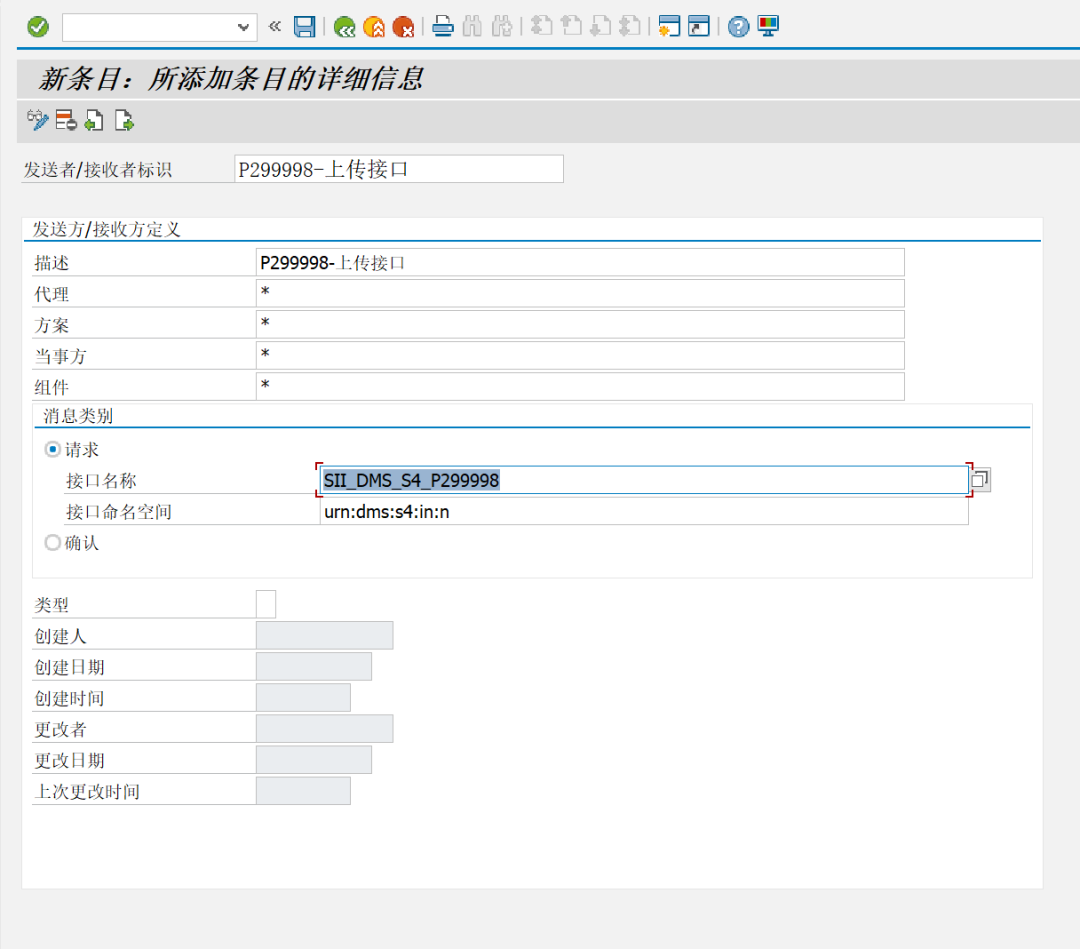Open the command field dropdown arrow
1080x949 pixels.
pos(242,28)
